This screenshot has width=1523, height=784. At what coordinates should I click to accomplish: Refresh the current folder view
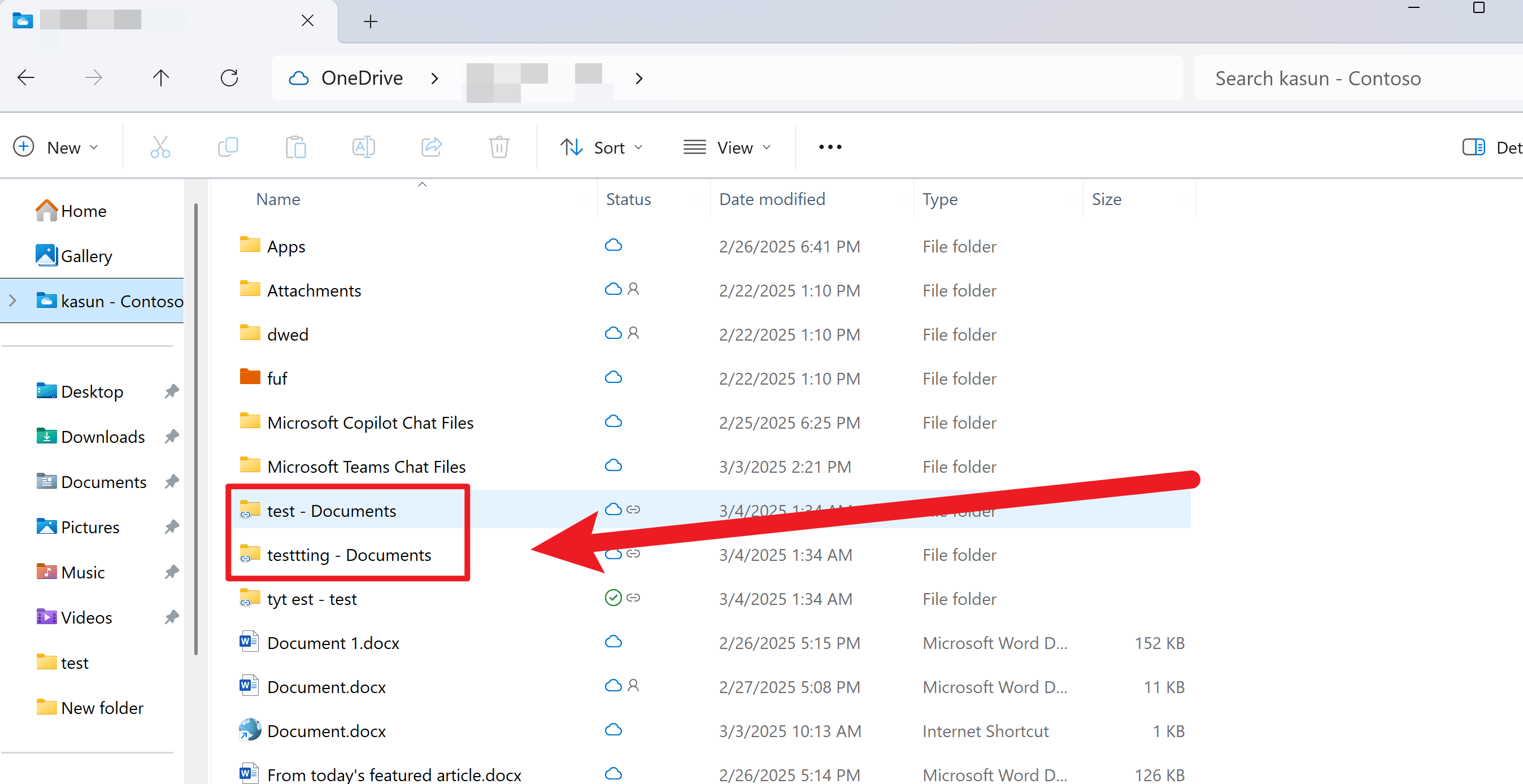[229, 77]
